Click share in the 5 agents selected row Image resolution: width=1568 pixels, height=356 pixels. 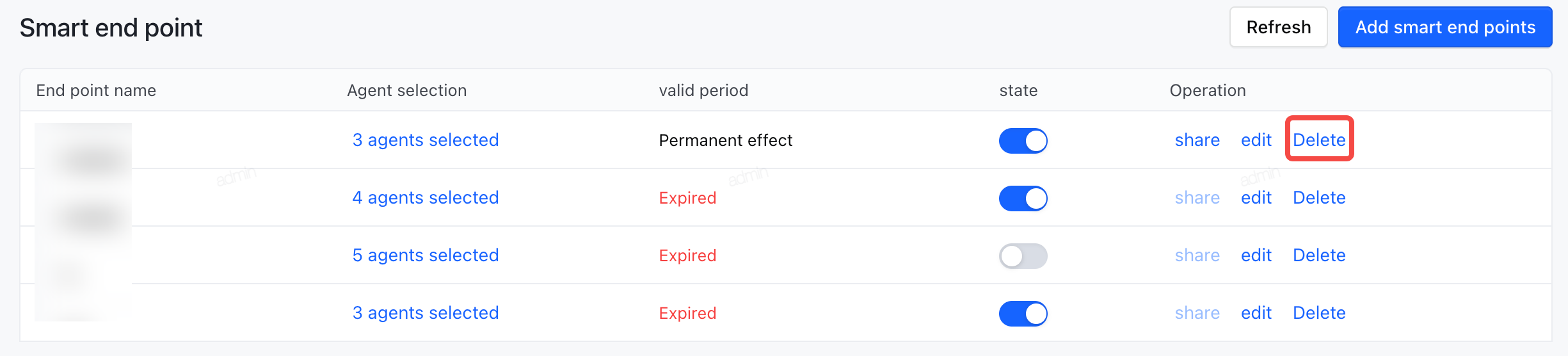point(1197,255)
